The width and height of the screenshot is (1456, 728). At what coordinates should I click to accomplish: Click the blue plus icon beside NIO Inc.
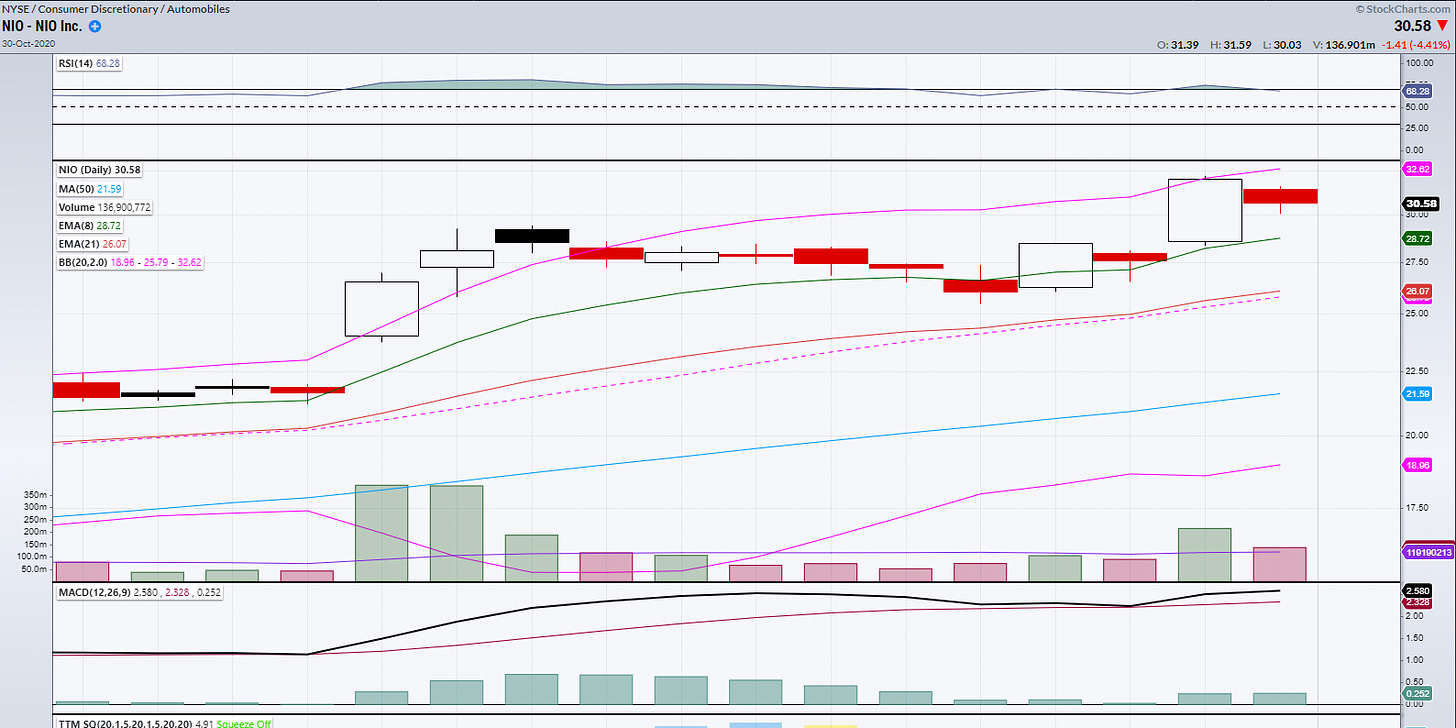point(95,27)
